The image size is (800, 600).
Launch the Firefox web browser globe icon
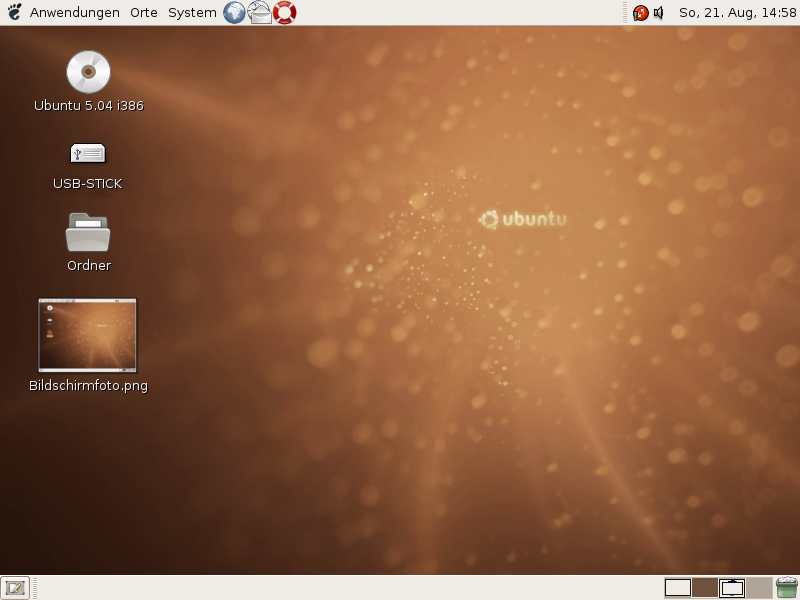[x=234, y=12]
